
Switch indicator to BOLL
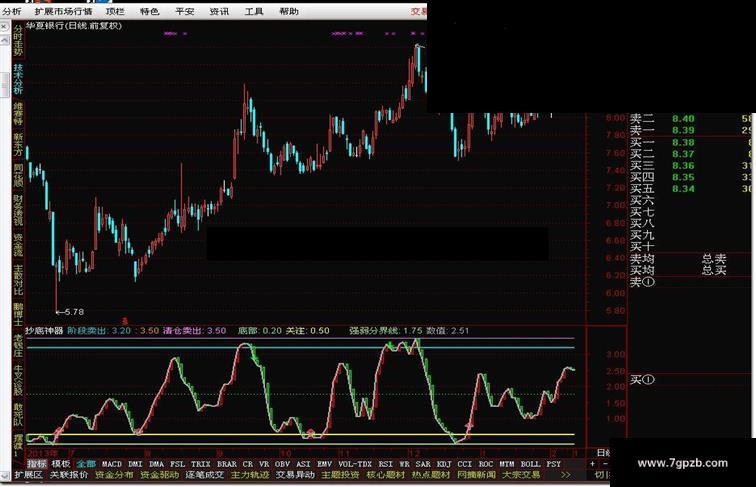coord(530,464)
